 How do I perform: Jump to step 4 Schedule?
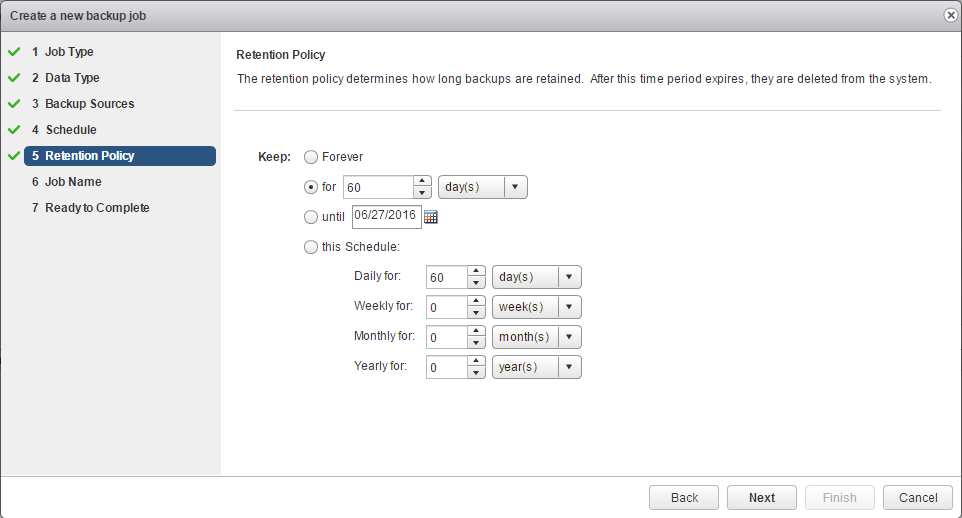pyautogui.click(x=70, y=130)
